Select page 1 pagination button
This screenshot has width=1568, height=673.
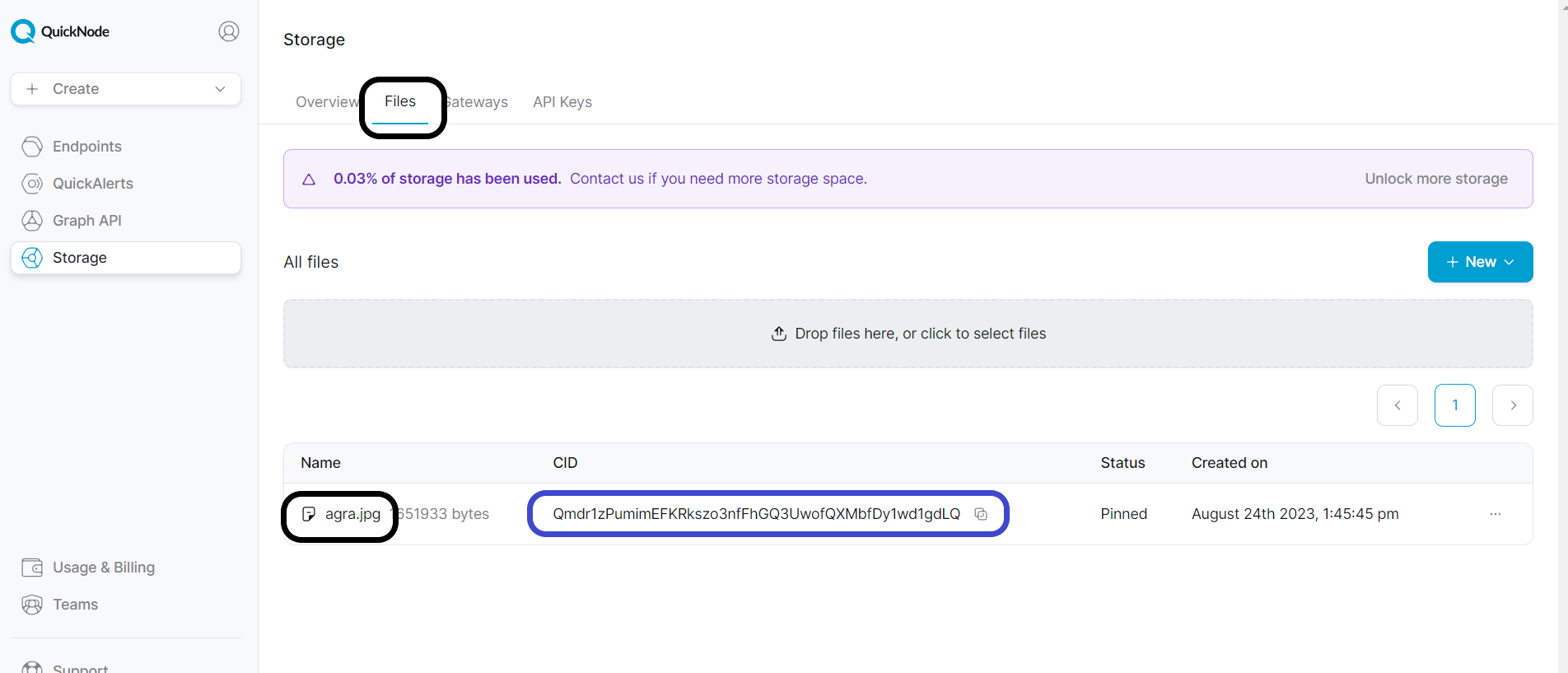click(x=1454, y=405)
